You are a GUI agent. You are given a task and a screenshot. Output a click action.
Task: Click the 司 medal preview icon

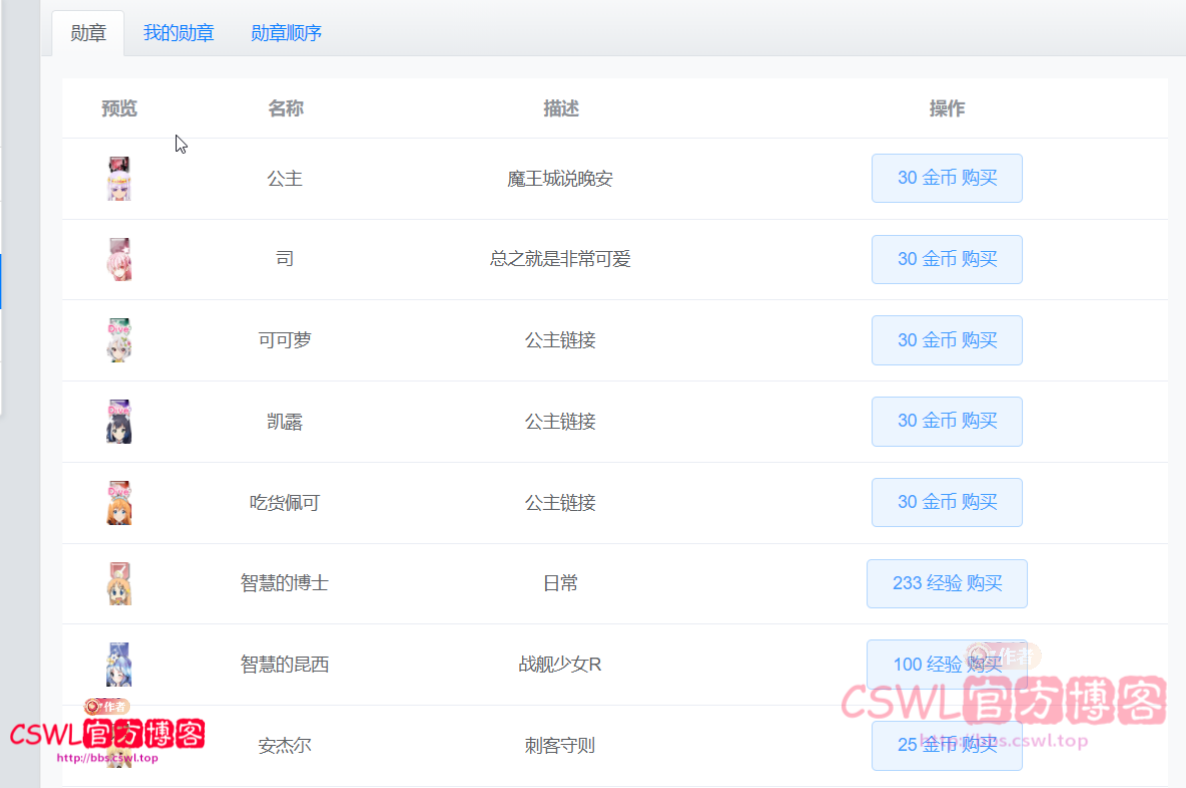coord(119,260)
